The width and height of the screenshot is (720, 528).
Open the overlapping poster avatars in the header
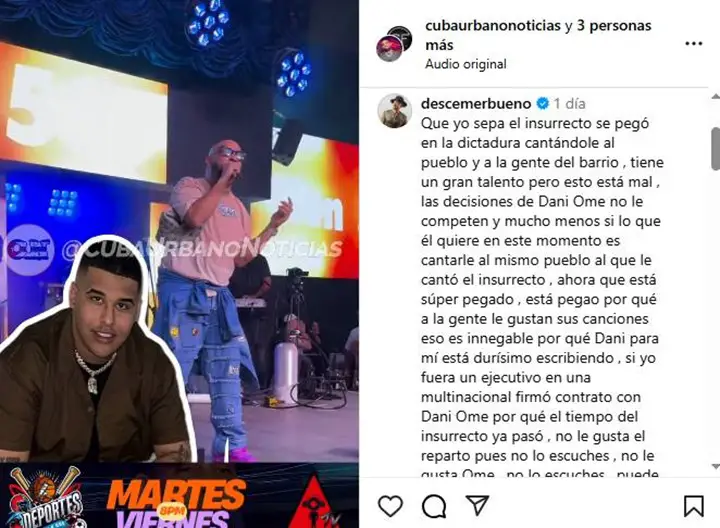coord(394,44)
